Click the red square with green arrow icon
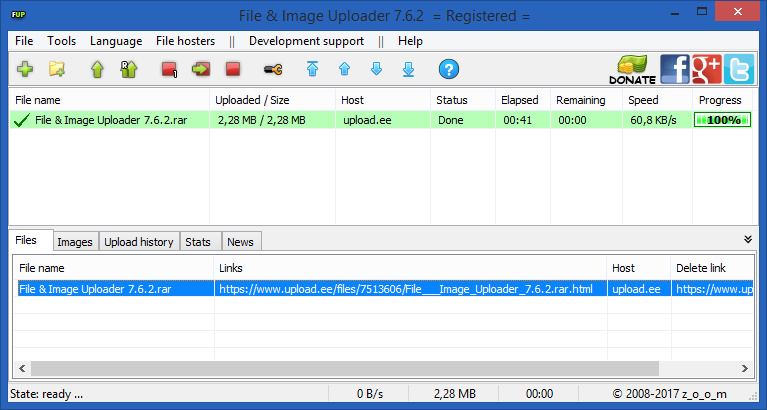Viewport: 767px width, 410px height. coord(201,69)
